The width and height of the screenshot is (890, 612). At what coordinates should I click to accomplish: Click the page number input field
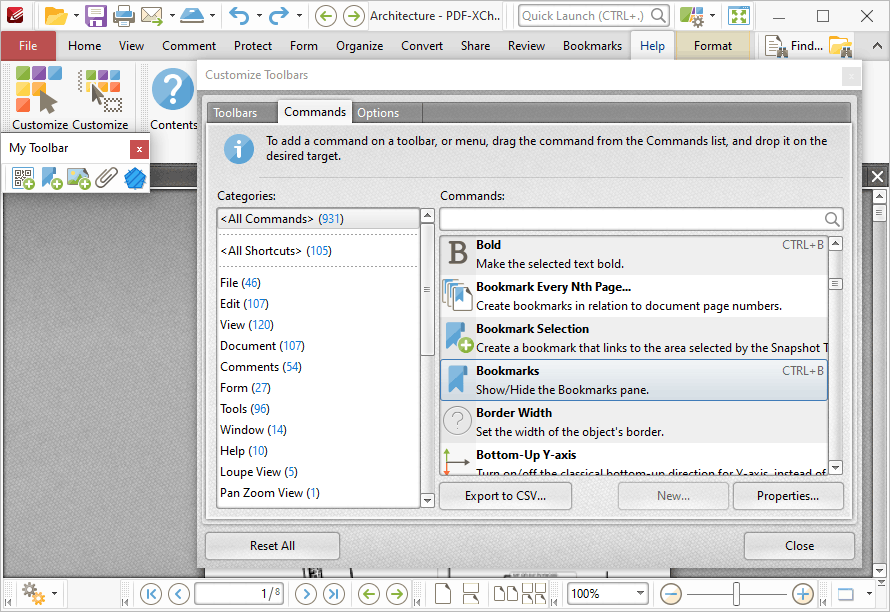[x=239, y=594]
